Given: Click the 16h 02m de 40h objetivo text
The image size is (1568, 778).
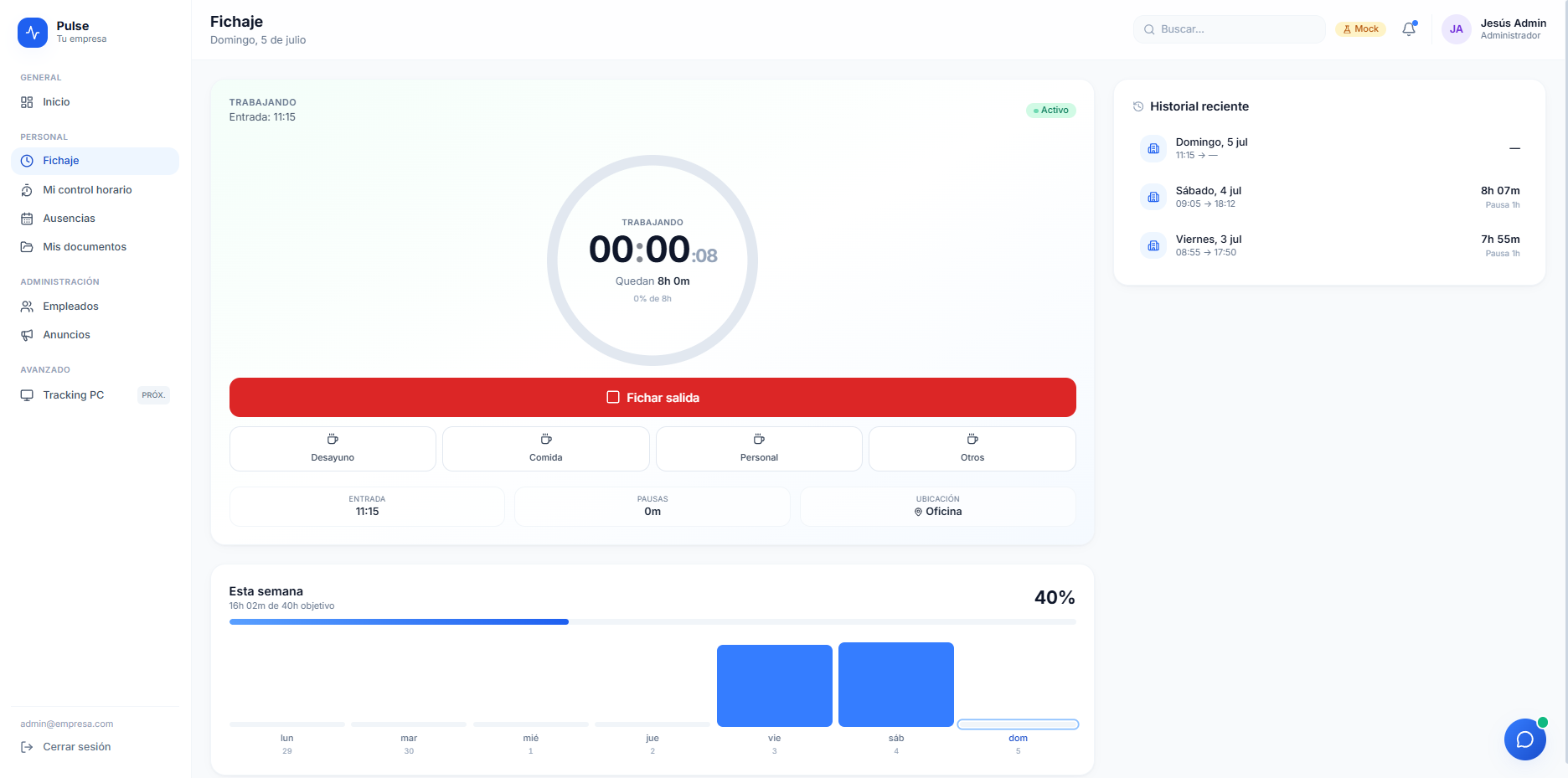Looking at the screenshot, I should 281,606.
